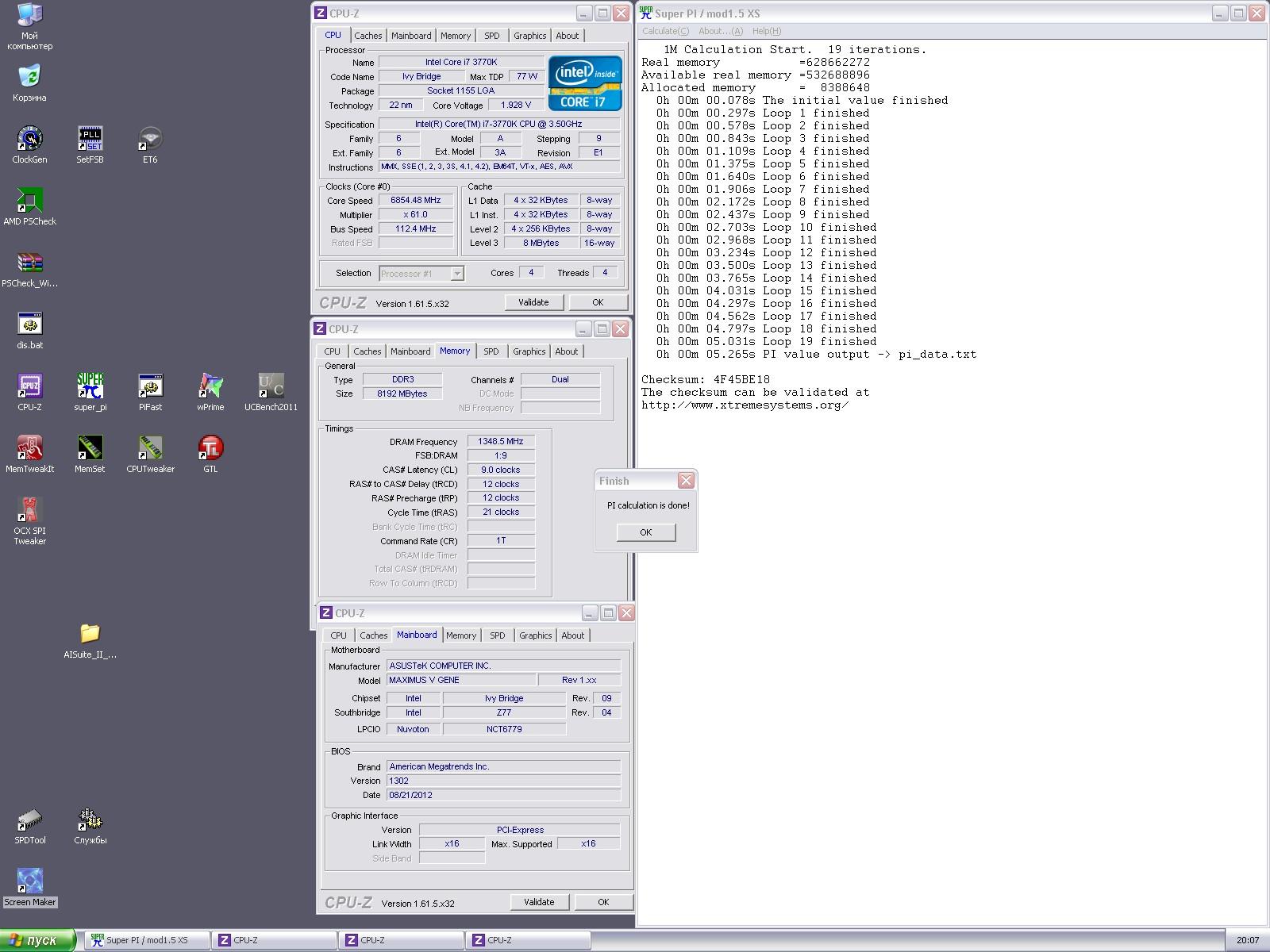Confirm OK in Finish dialog
Viewport: 1270px width, 952px height.
[646, 532]
